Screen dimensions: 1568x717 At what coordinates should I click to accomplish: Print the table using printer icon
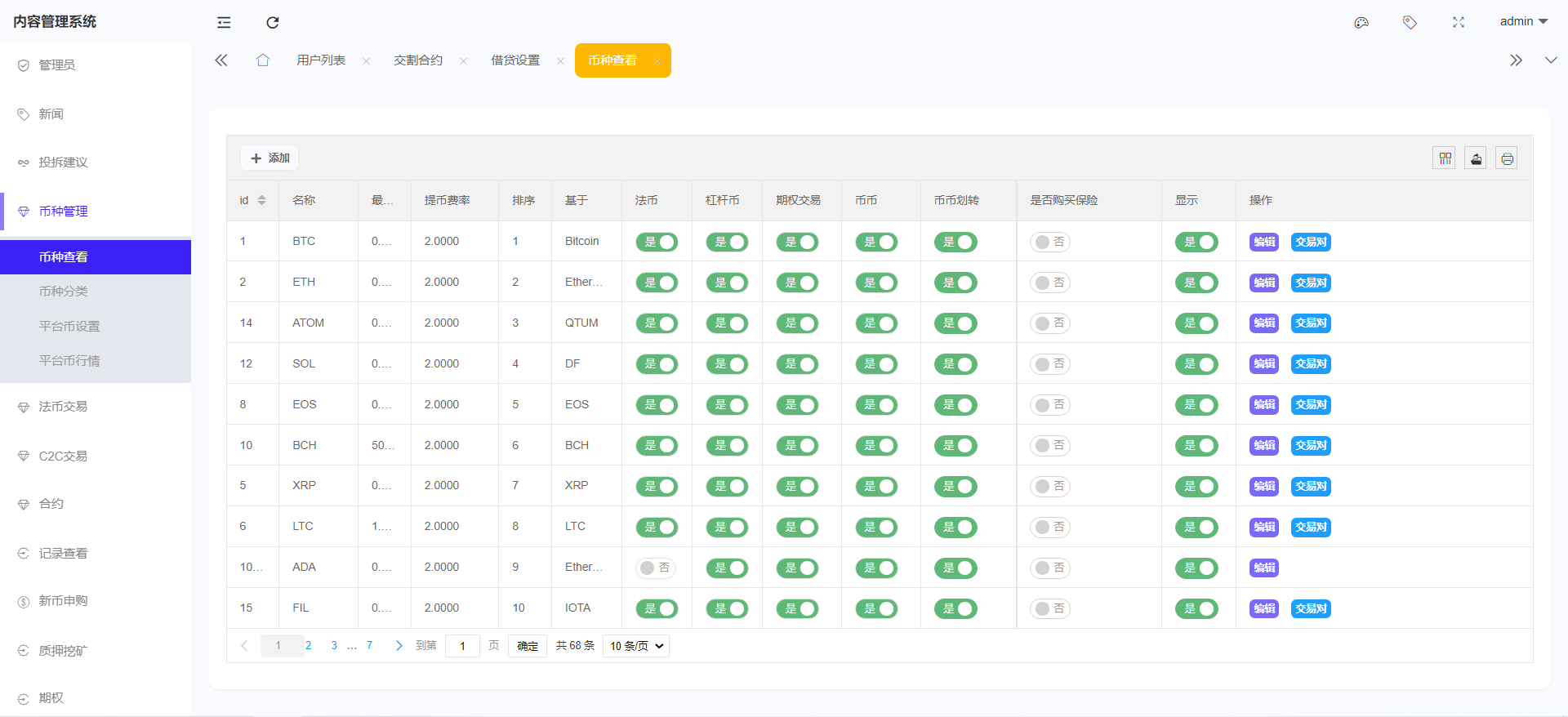1507,158
